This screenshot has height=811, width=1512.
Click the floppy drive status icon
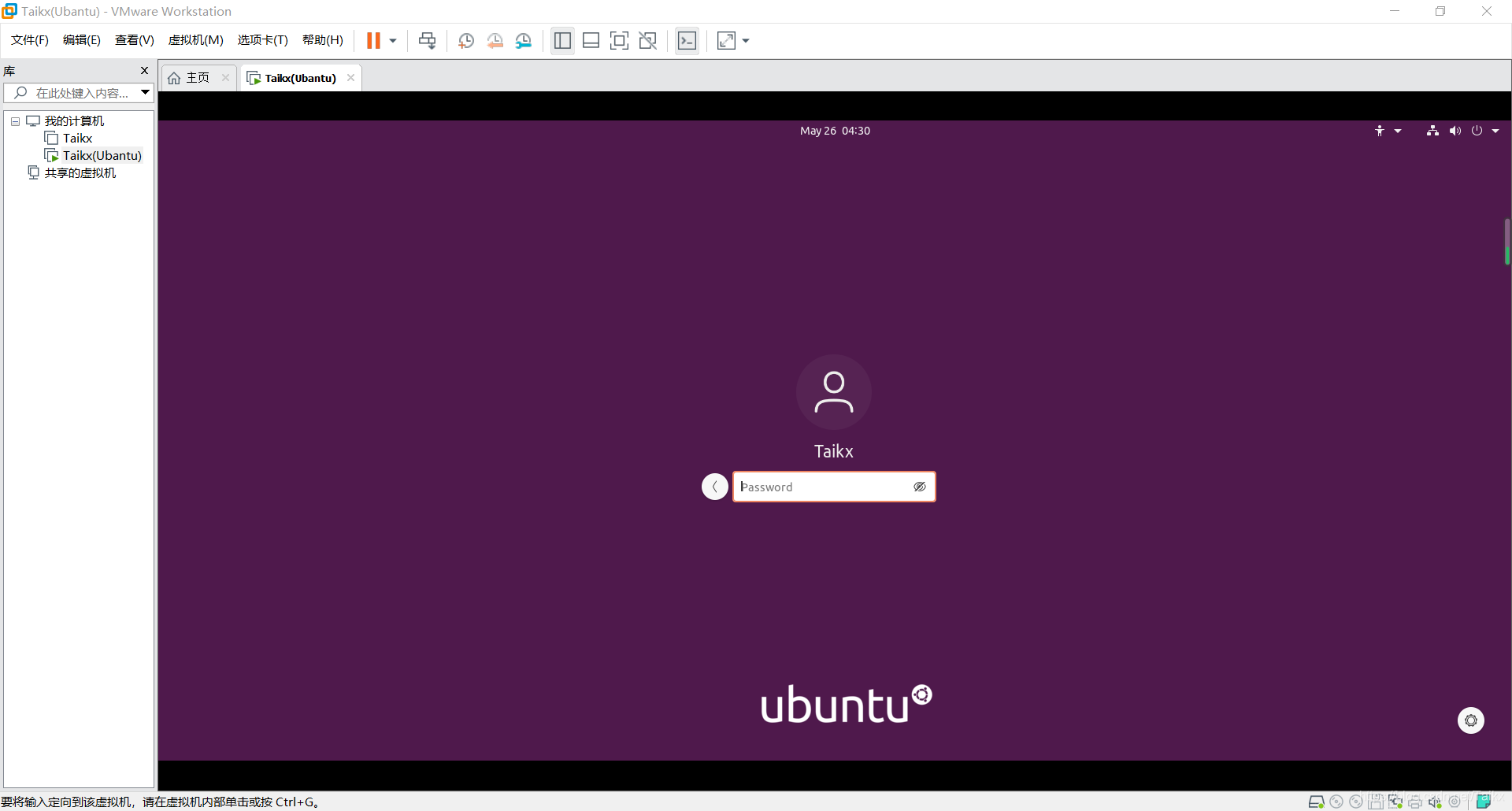(1376, 802)
